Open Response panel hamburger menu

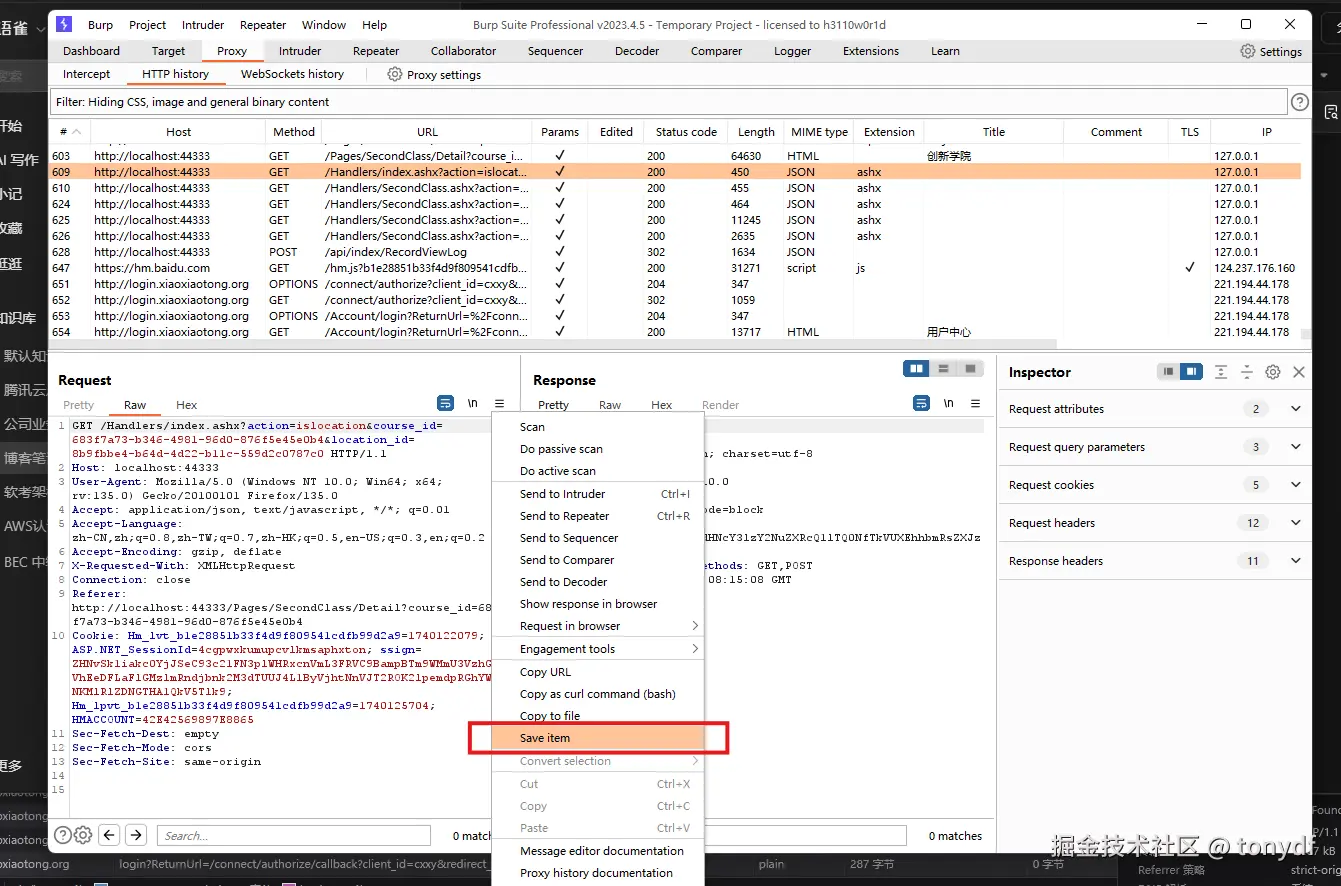(975, 403)
